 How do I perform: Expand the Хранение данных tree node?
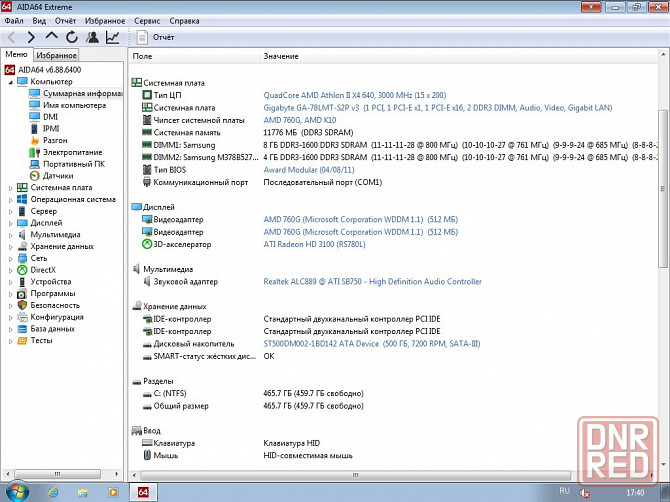11,247
